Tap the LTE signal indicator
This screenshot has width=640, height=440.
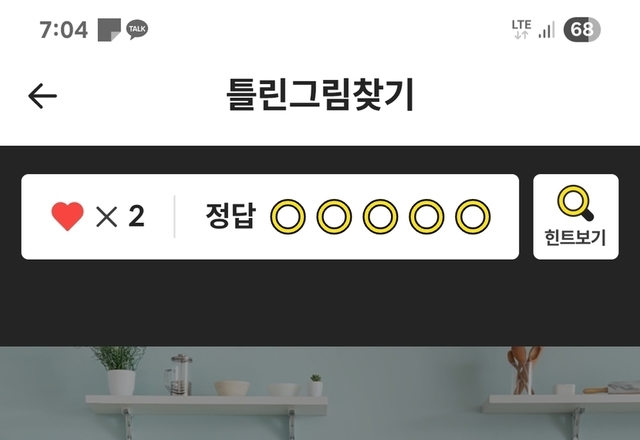[x=522, y=29]
